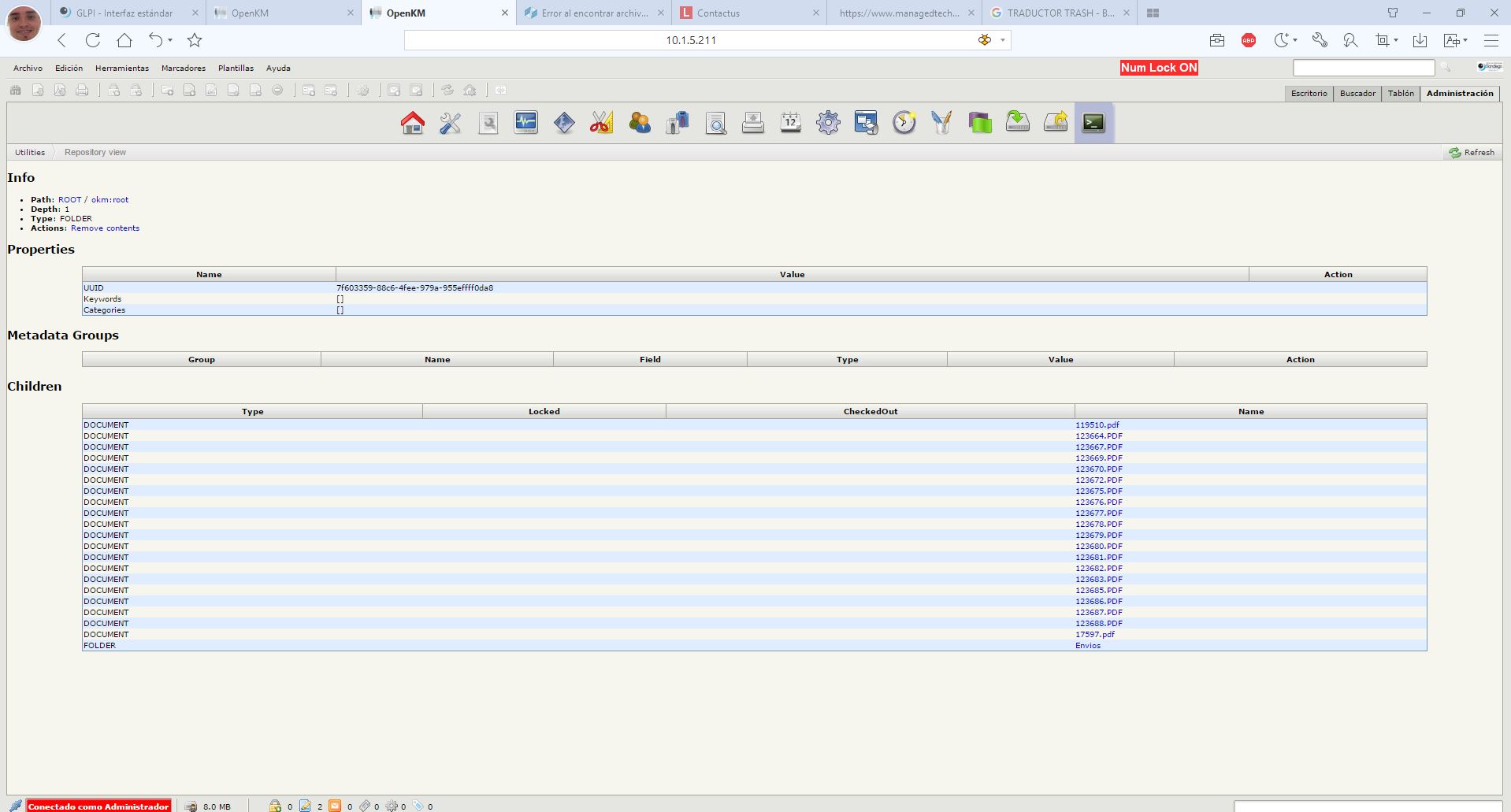Open the statistics clock icon
The image size is (1511, 812).
click(x=904, y=122)
